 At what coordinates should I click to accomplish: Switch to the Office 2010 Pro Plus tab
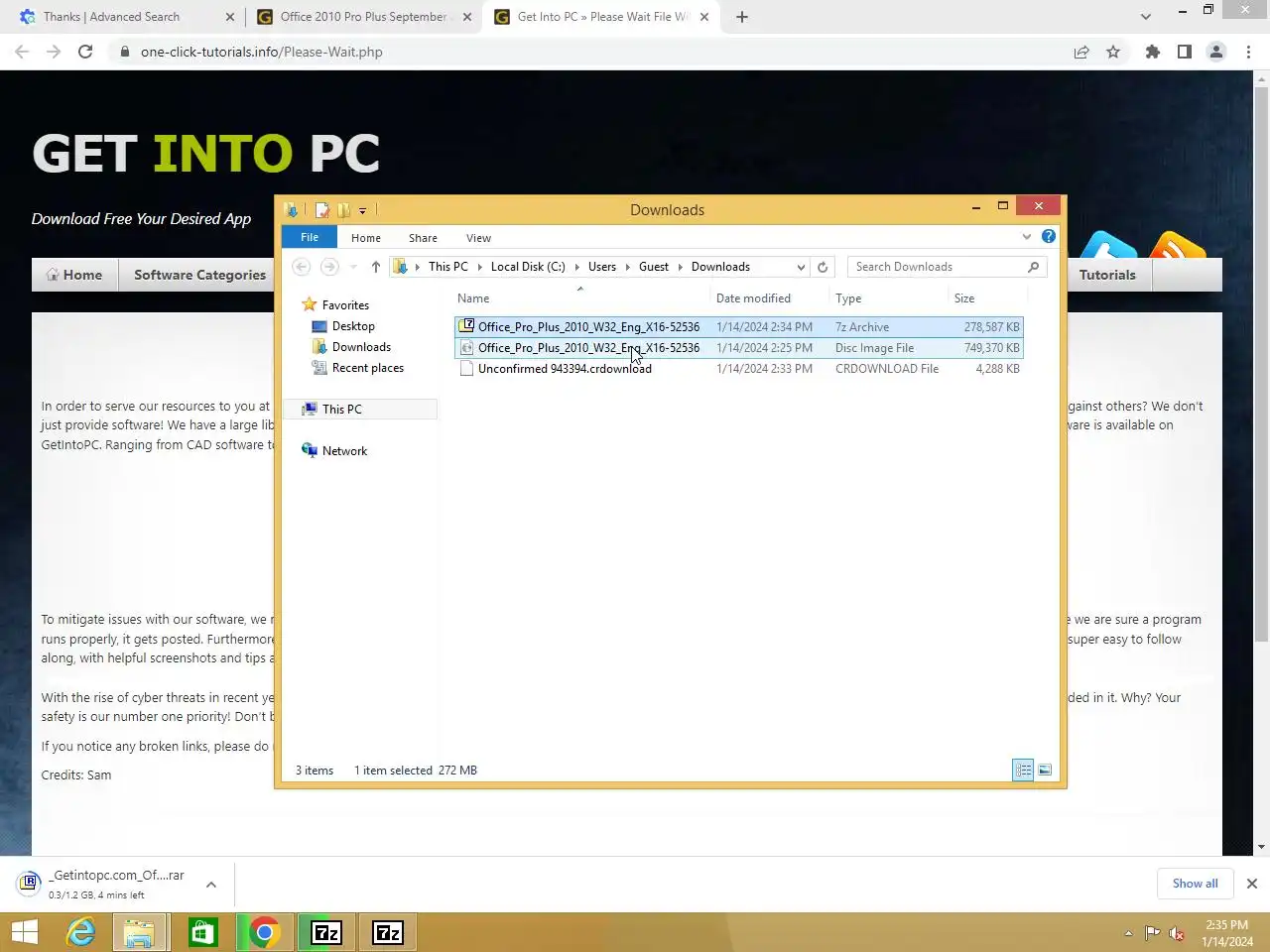pos(363,17)
